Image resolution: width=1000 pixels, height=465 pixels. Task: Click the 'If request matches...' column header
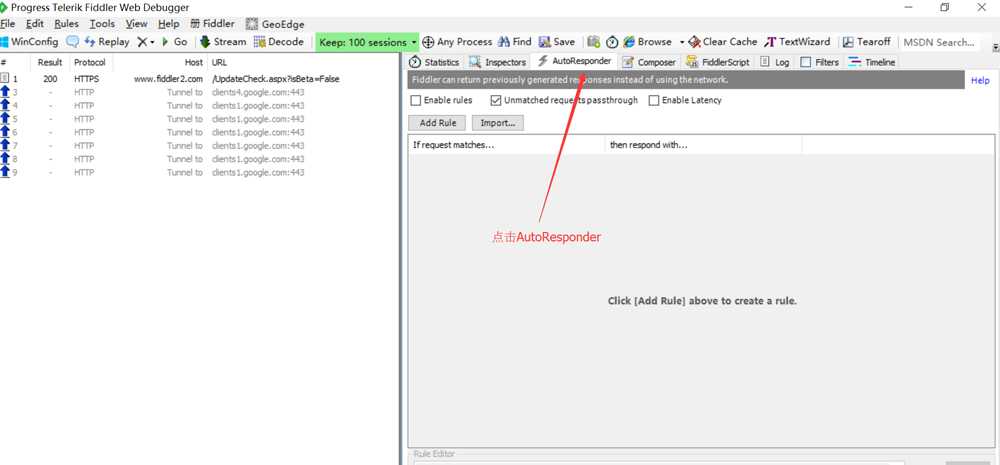(506, 145)
